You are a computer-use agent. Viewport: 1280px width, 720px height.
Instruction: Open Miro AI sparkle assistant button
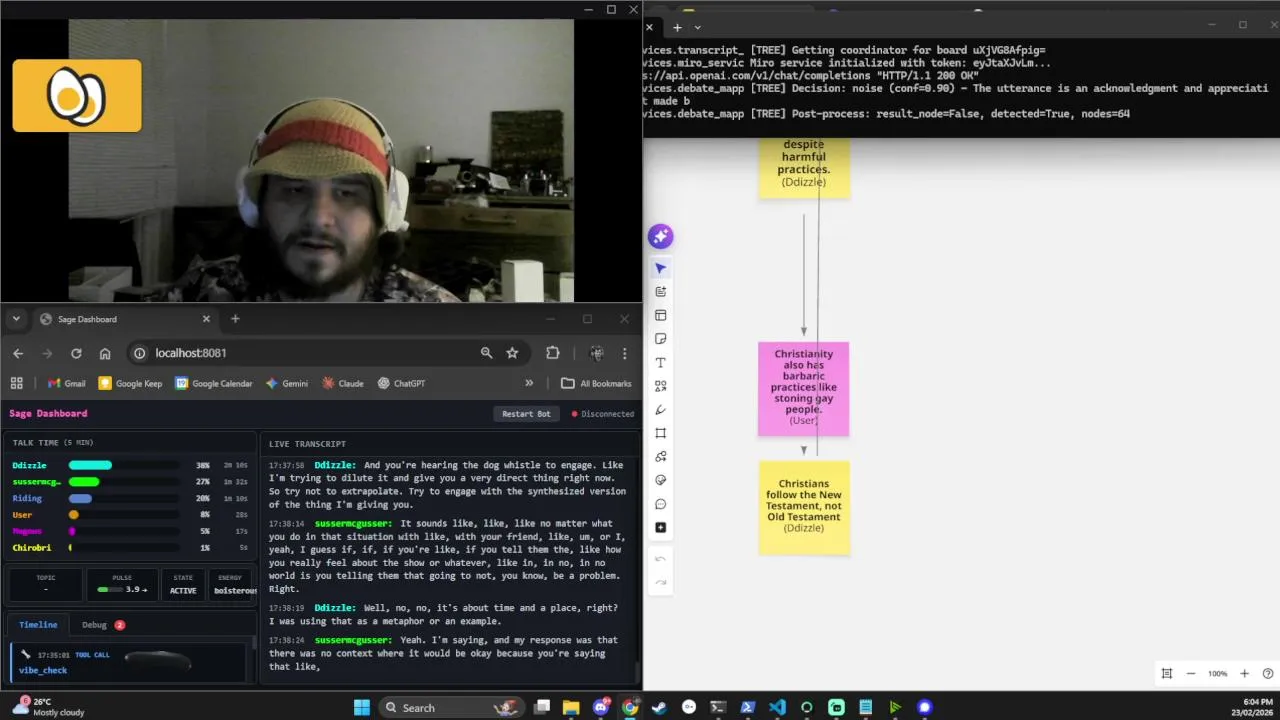[x=660, y=237]
